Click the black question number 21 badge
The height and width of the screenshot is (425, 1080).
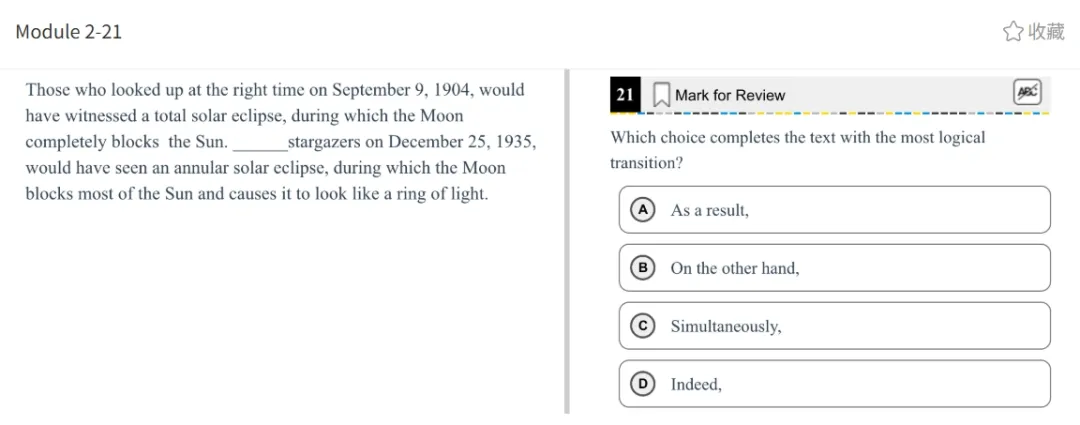(625, 95)
